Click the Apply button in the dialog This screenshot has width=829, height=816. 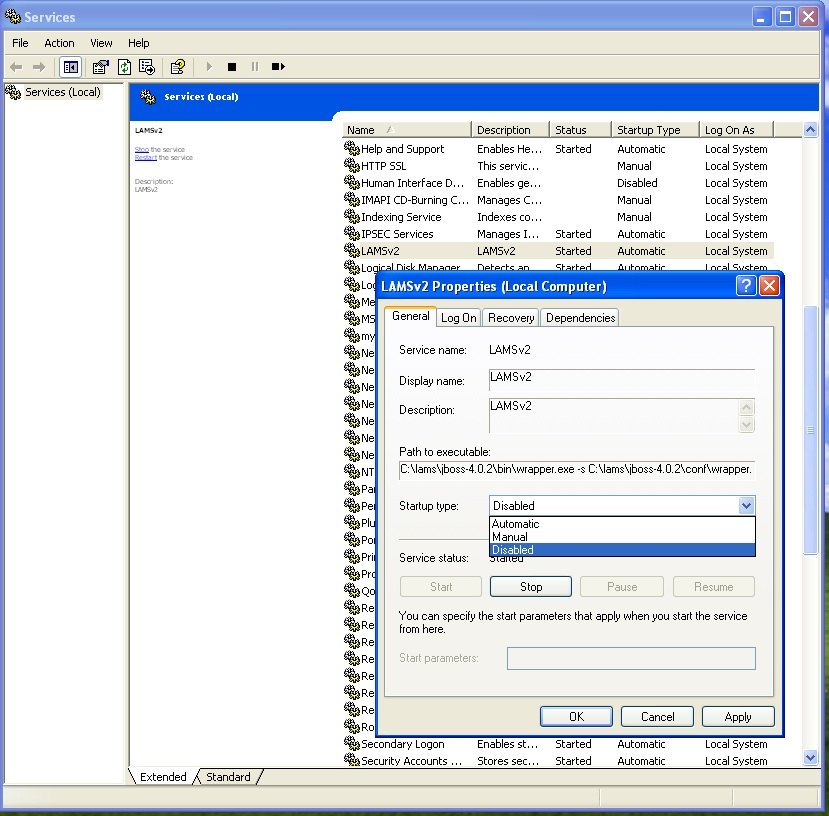pos(738,717)
